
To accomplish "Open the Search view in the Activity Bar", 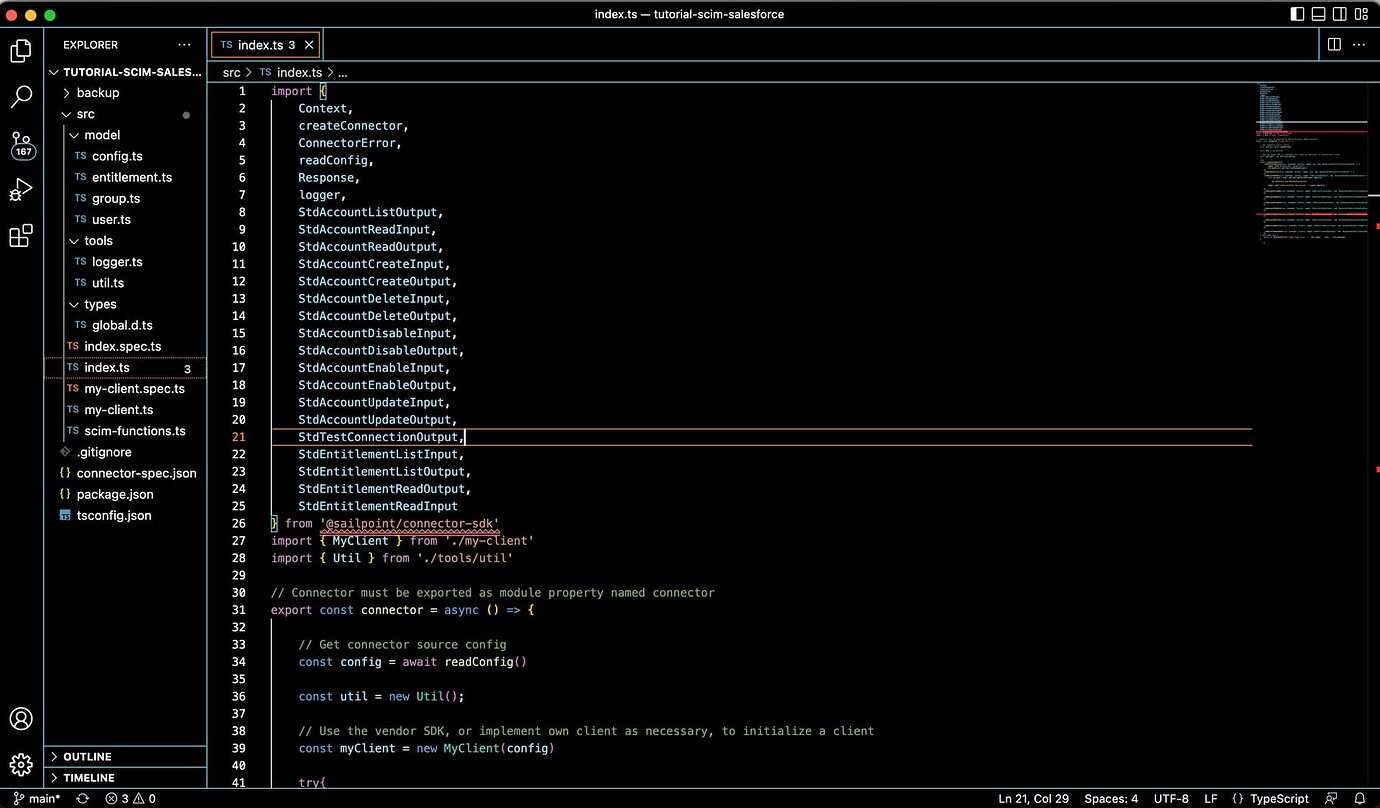I will pos(21,96).
